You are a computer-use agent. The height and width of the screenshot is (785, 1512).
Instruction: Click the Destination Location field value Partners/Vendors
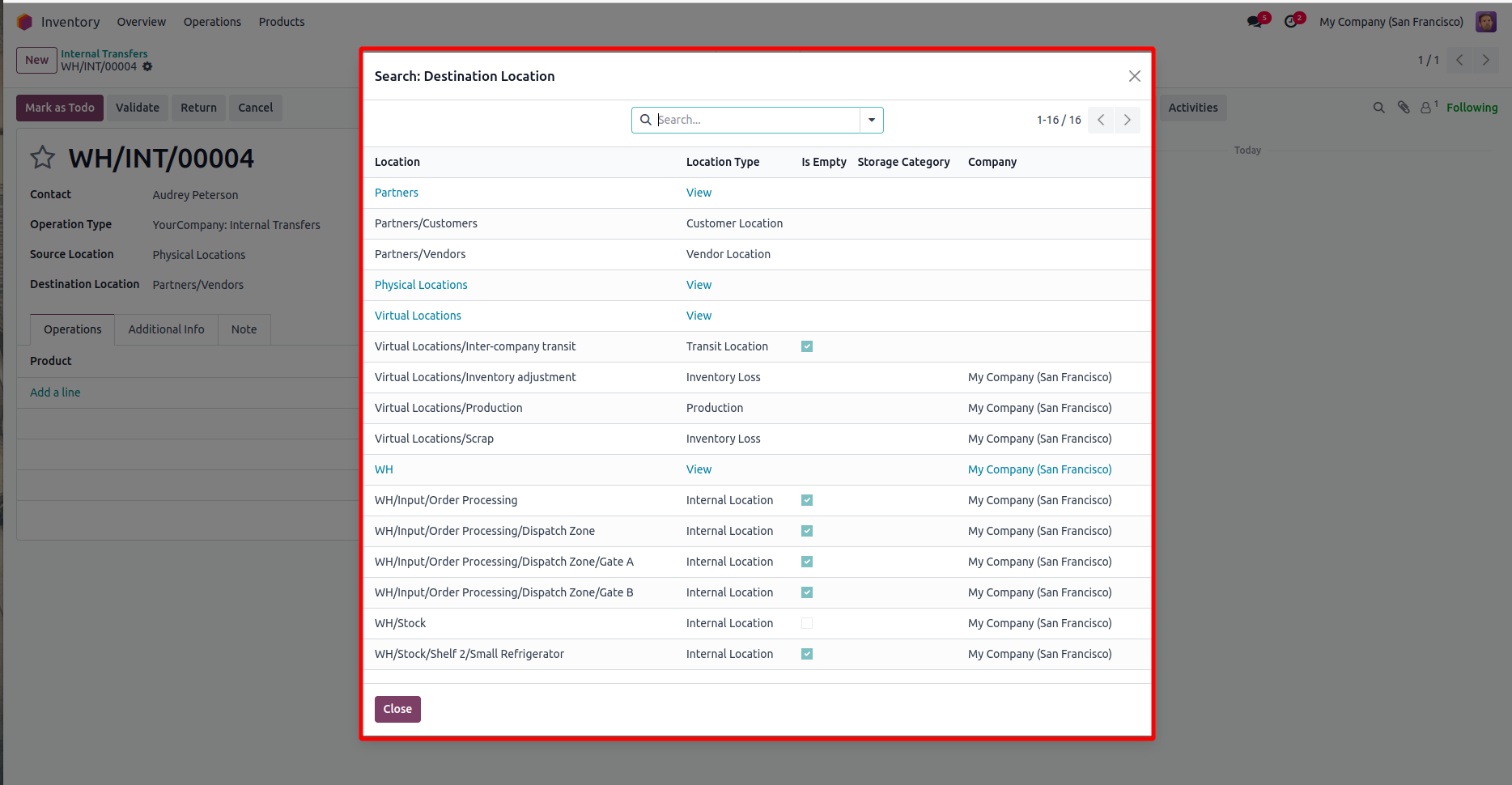197,285
